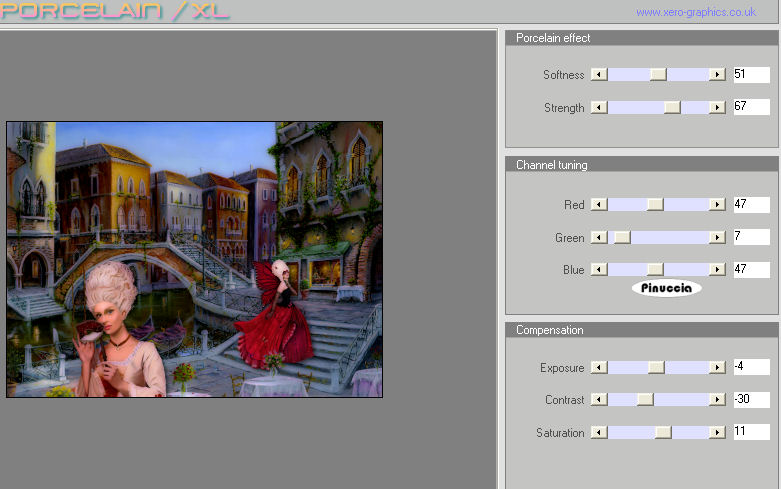The image size is (781, 489).
Task: Click the Compensation panel header
Action: tap(642, 330)
